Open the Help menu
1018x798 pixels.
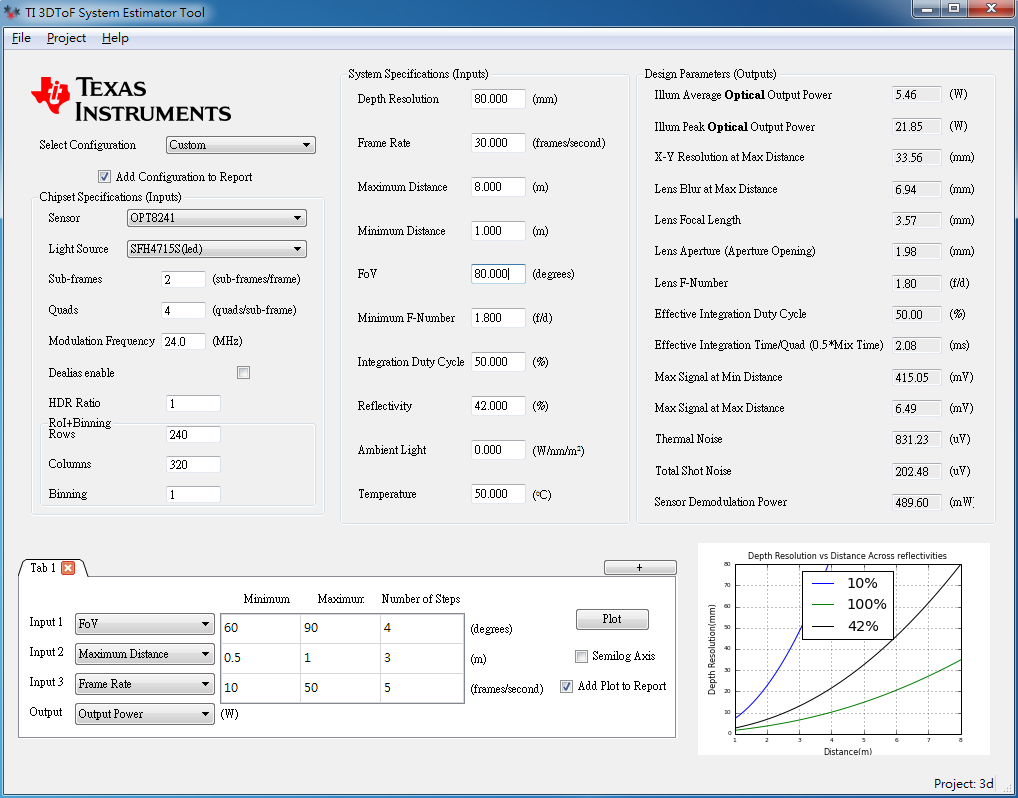click(x=116, y=38)
